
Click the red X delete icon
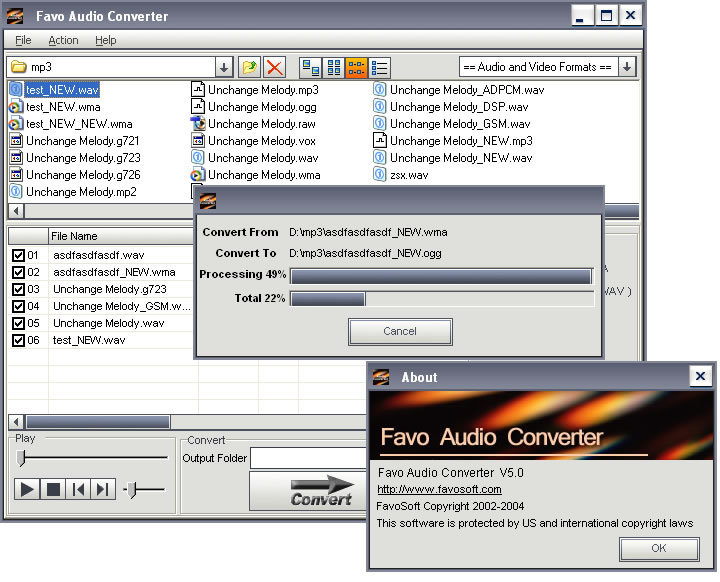point(275,68)
